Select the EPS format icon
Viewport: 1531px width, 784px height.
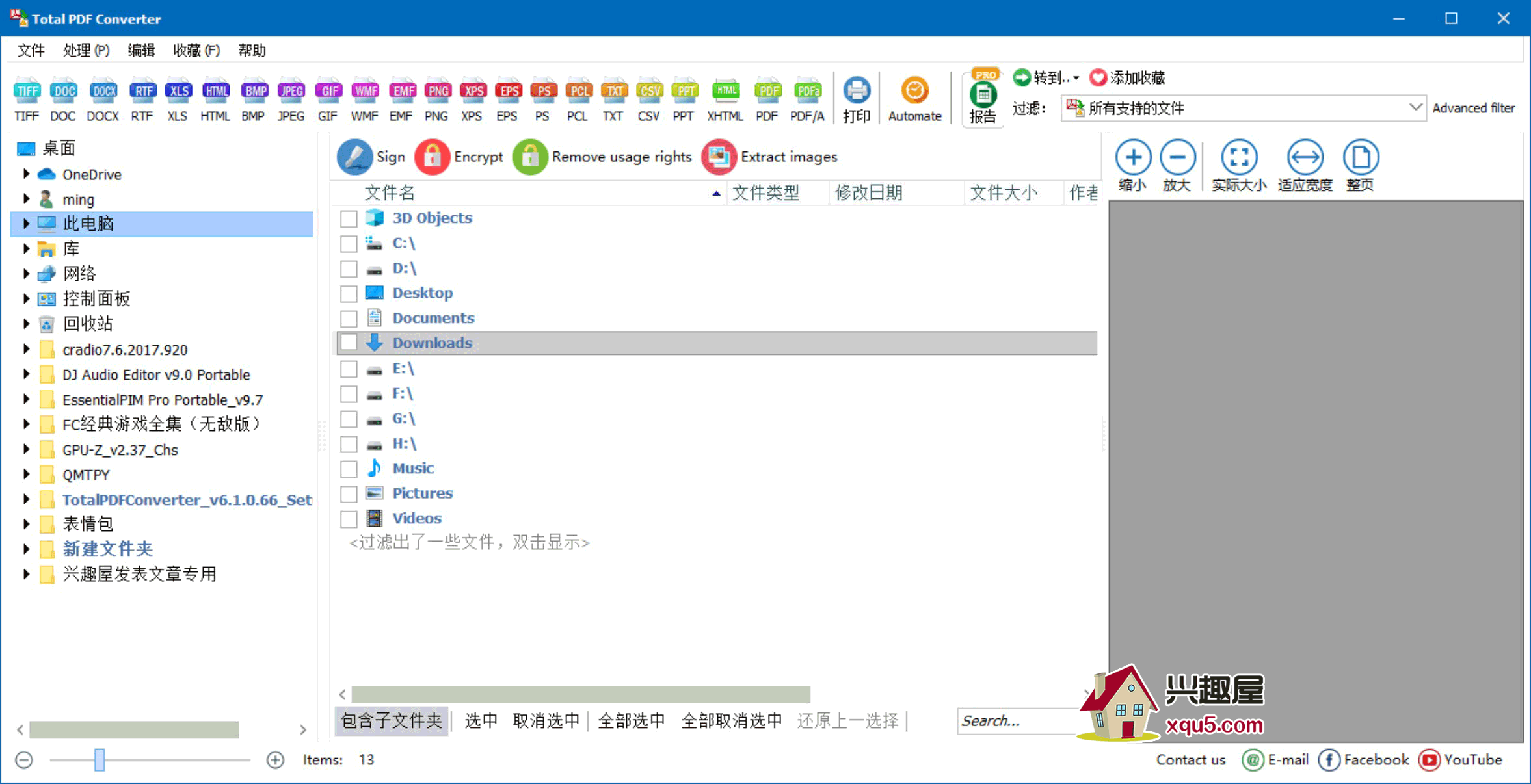point(507,99)
